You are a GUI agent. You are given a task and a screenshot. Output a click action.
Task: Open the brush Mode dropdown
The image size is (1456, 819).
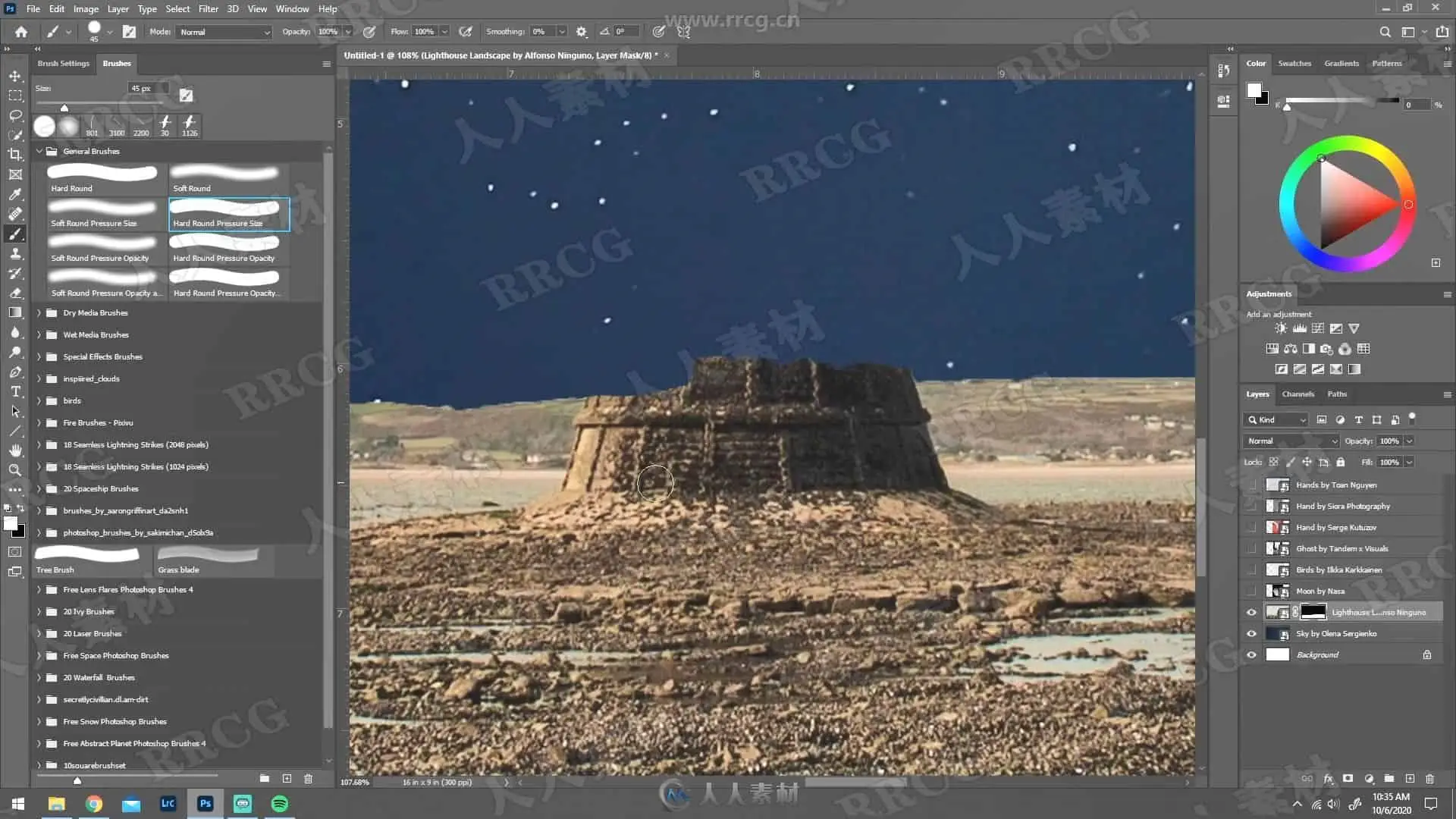coord(224,32)
